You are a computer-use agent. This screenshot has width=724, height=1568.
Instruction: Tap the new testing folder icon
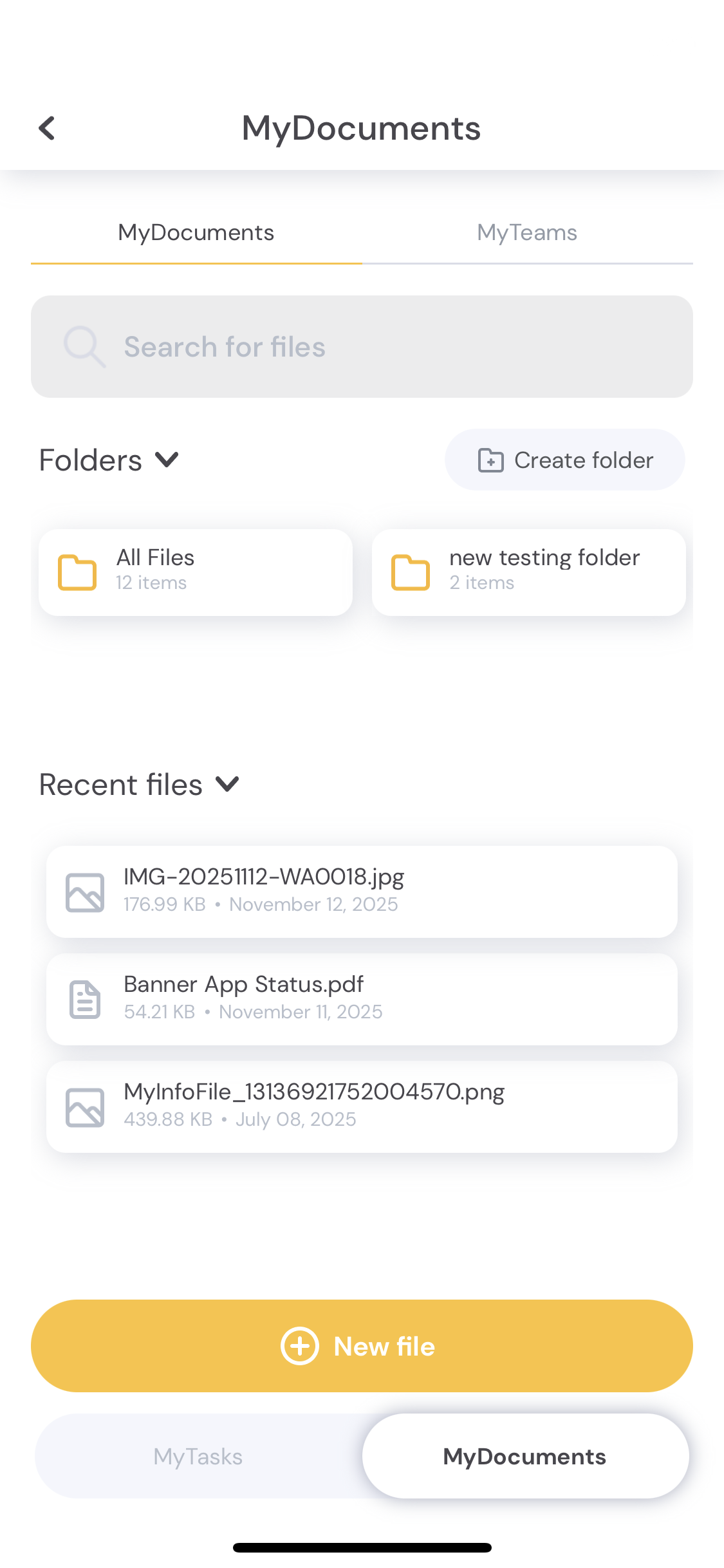(411, 572)
